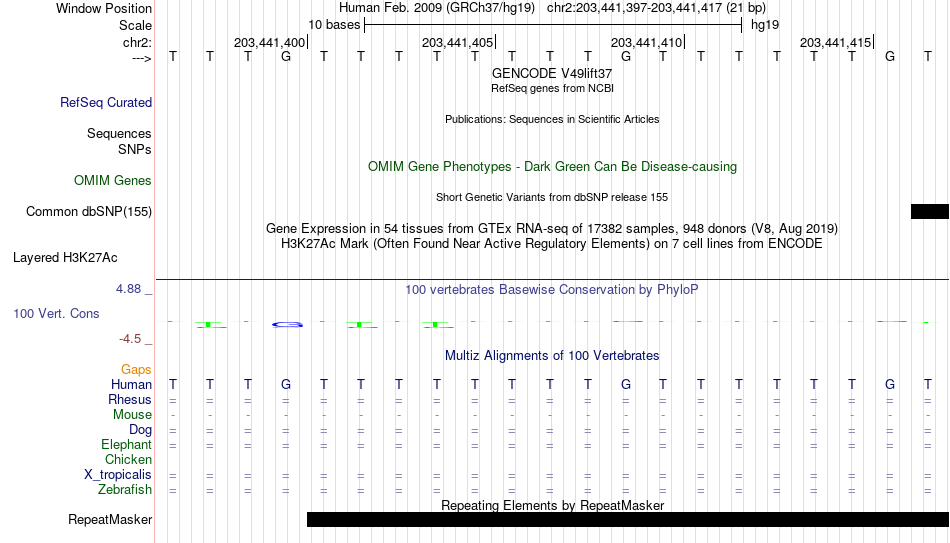The width and height of the screenshot is (950, 543).
Task: Click the 203,441,400 coordinate label
Action: (270, 42)
